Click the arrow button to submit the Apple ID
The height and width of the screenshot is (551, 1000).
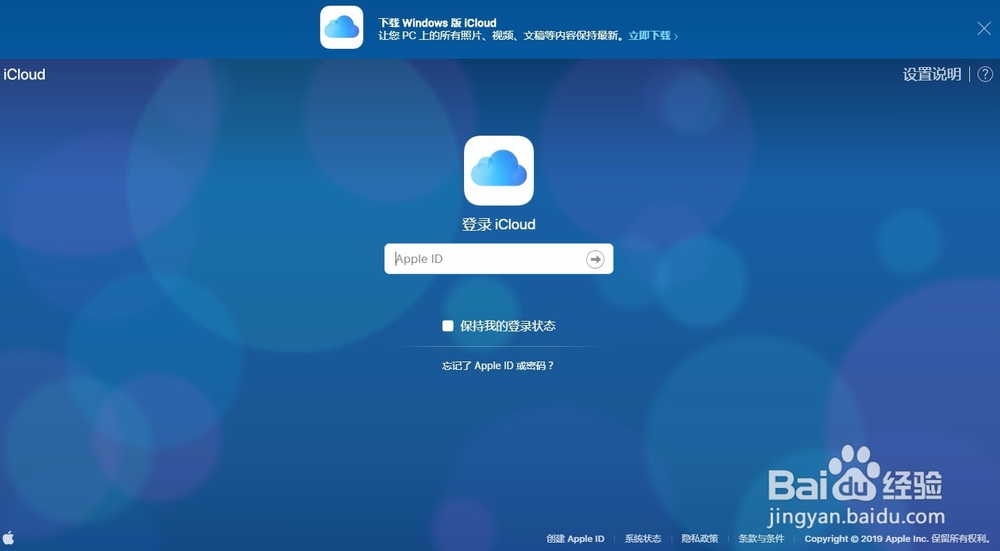click(595, 259)
